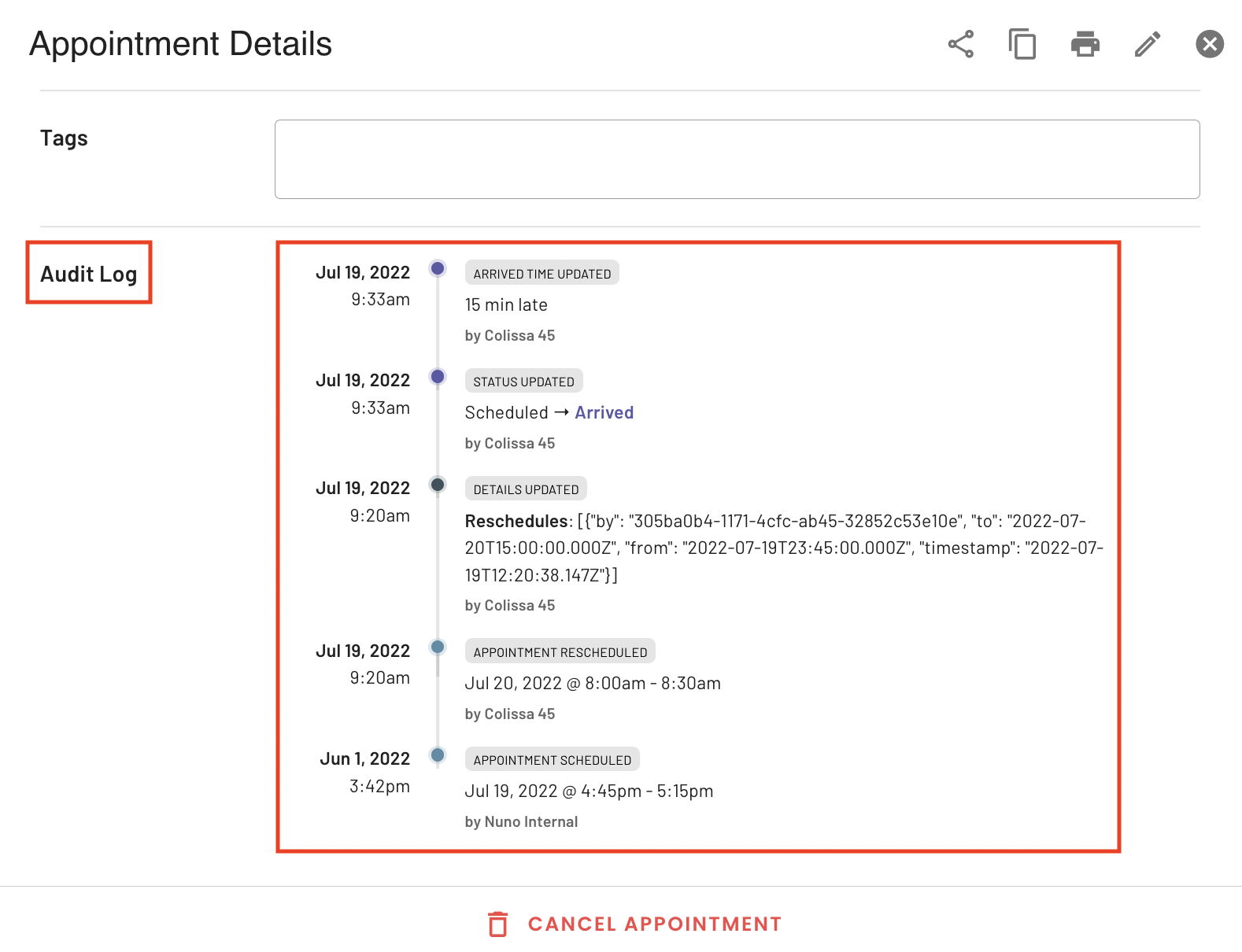Click the Cancel Appointment button

tap(634, 924)
